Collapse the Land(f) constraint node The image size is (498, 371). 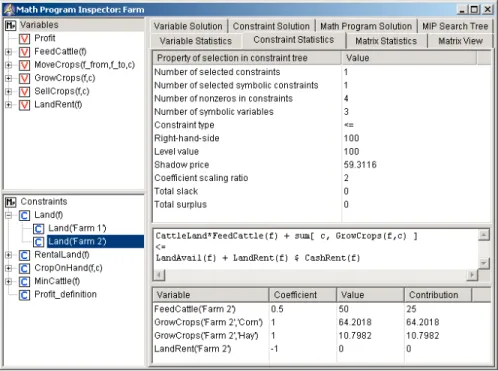pyautogui.click(x=9, y=215)
